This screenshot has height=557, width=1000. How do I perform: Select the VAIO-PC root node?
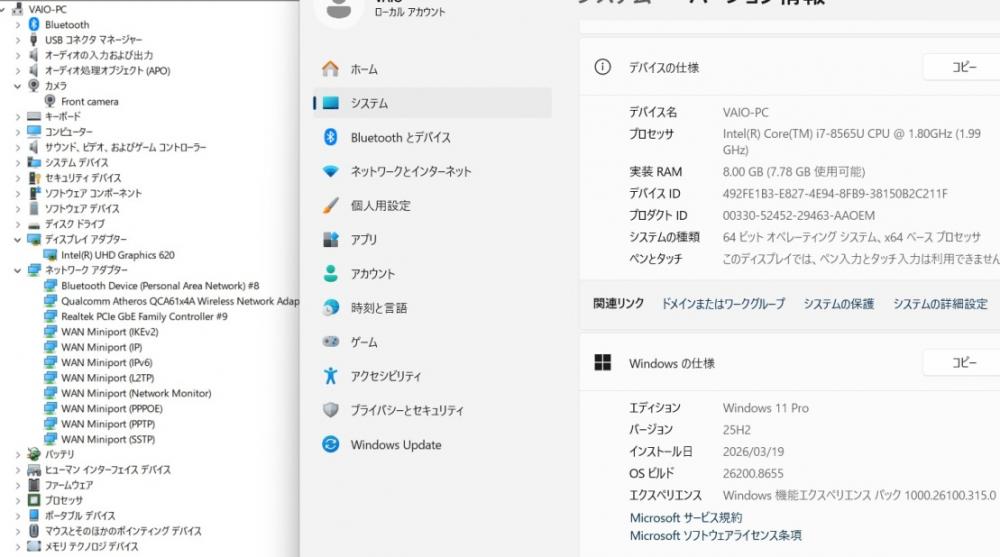(x=47, y=9)
